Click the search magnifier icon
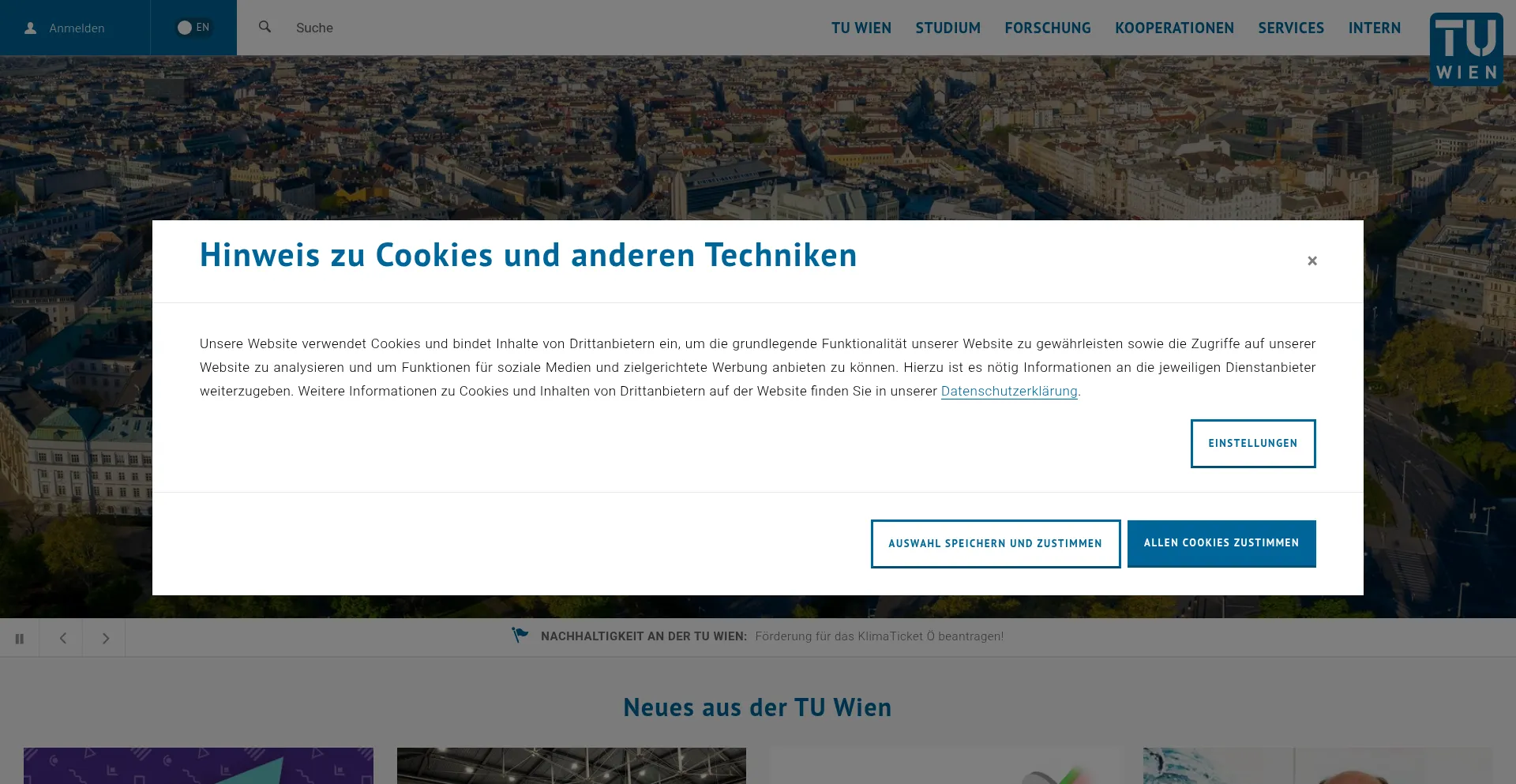Viewport: 1516px width, 784px height. 265,27
